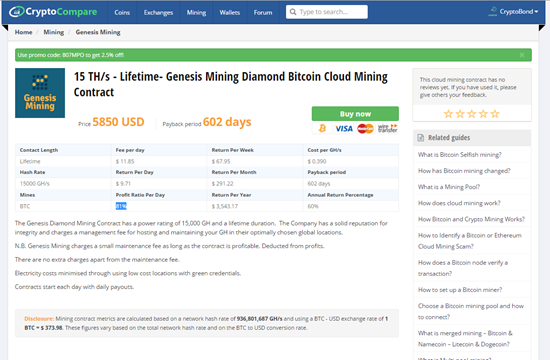The width and height of the screenshot is (550, 360).
Task: Focus the Type to search field
Action: (x=327, y=12)
